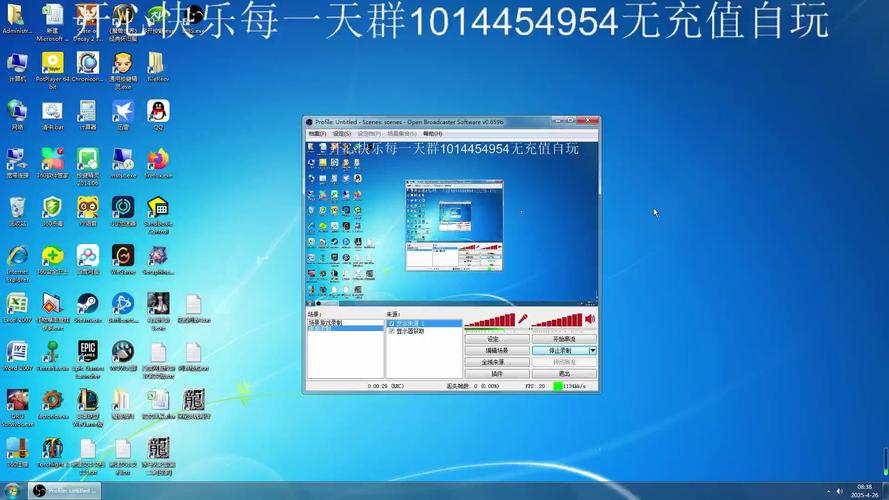Viewport: 889px width, 500px height.
Task: Click the 开始串流 start streaming button
Action: tap(564, 339)
